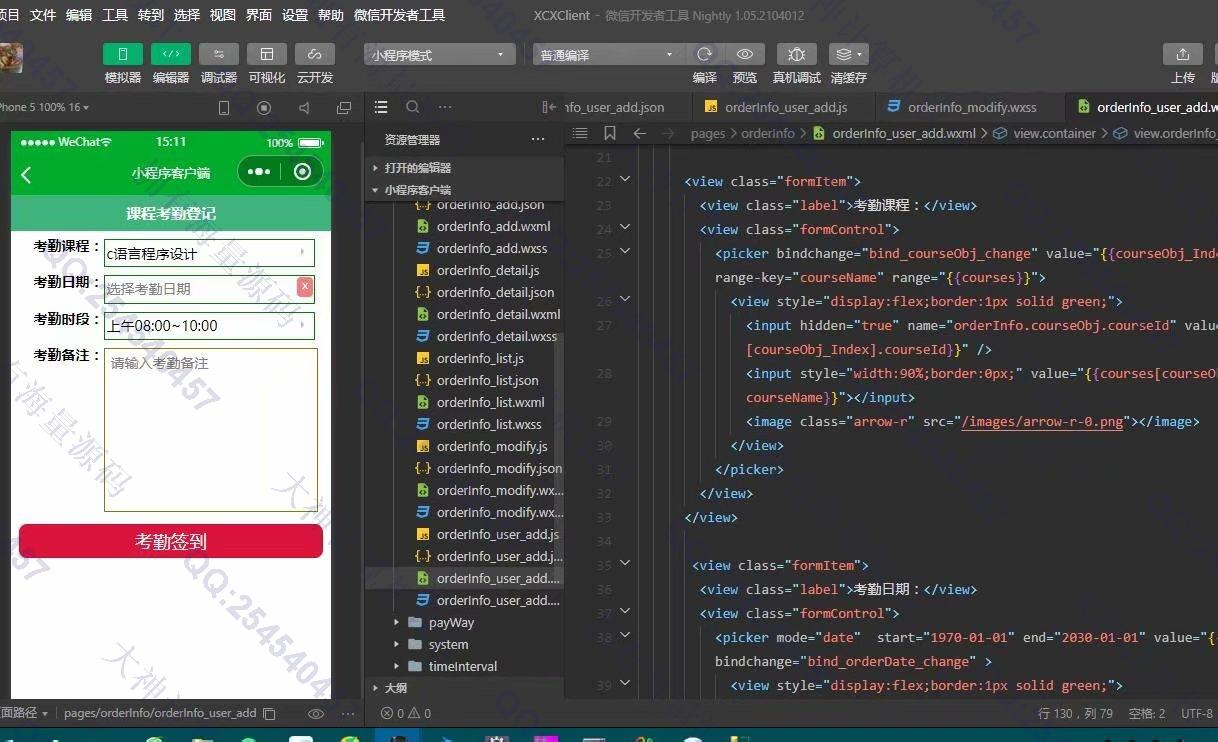Open orderInfo_list.wxml in file tree
Screen dimensions: 1218x742
click(x=490, y=402)
